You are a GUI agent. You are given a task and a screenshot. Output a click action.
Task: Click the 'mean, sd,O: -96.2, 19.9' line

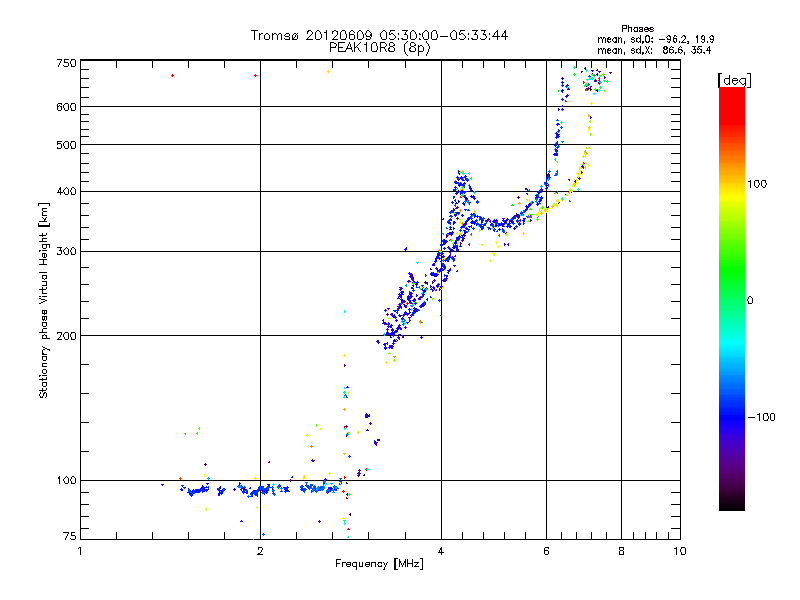[656, 39]
